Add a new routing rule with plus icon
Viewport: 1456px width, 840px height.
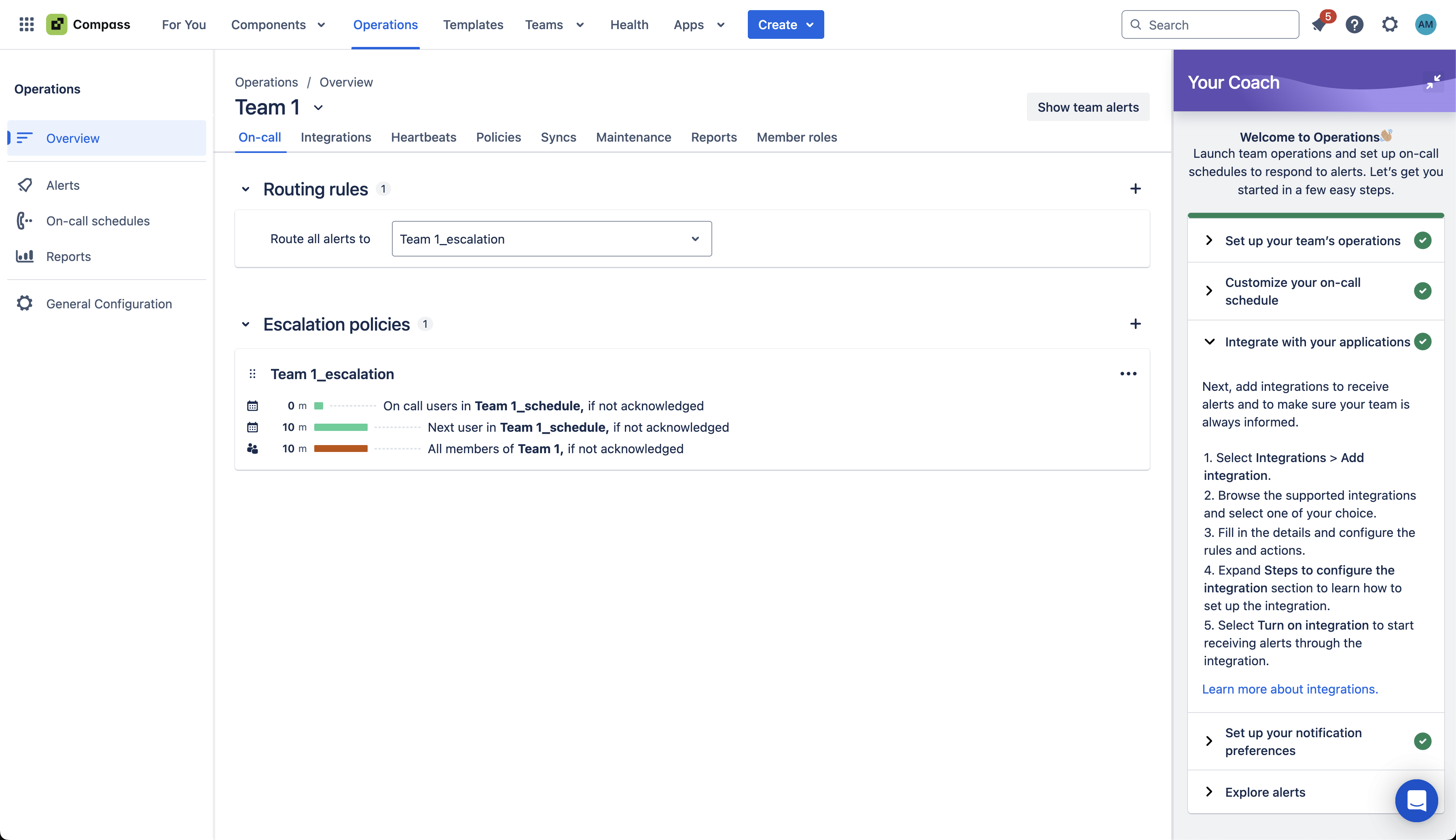[x=1135, y=189]
